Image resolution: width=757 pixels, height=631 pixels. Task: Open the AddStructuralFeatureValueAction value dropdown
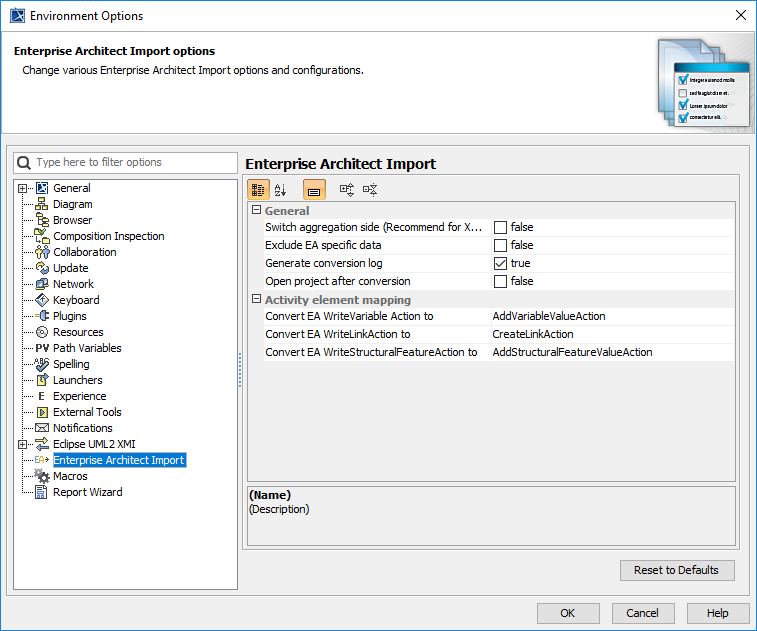pyautogui.click(x=612, y=352)
